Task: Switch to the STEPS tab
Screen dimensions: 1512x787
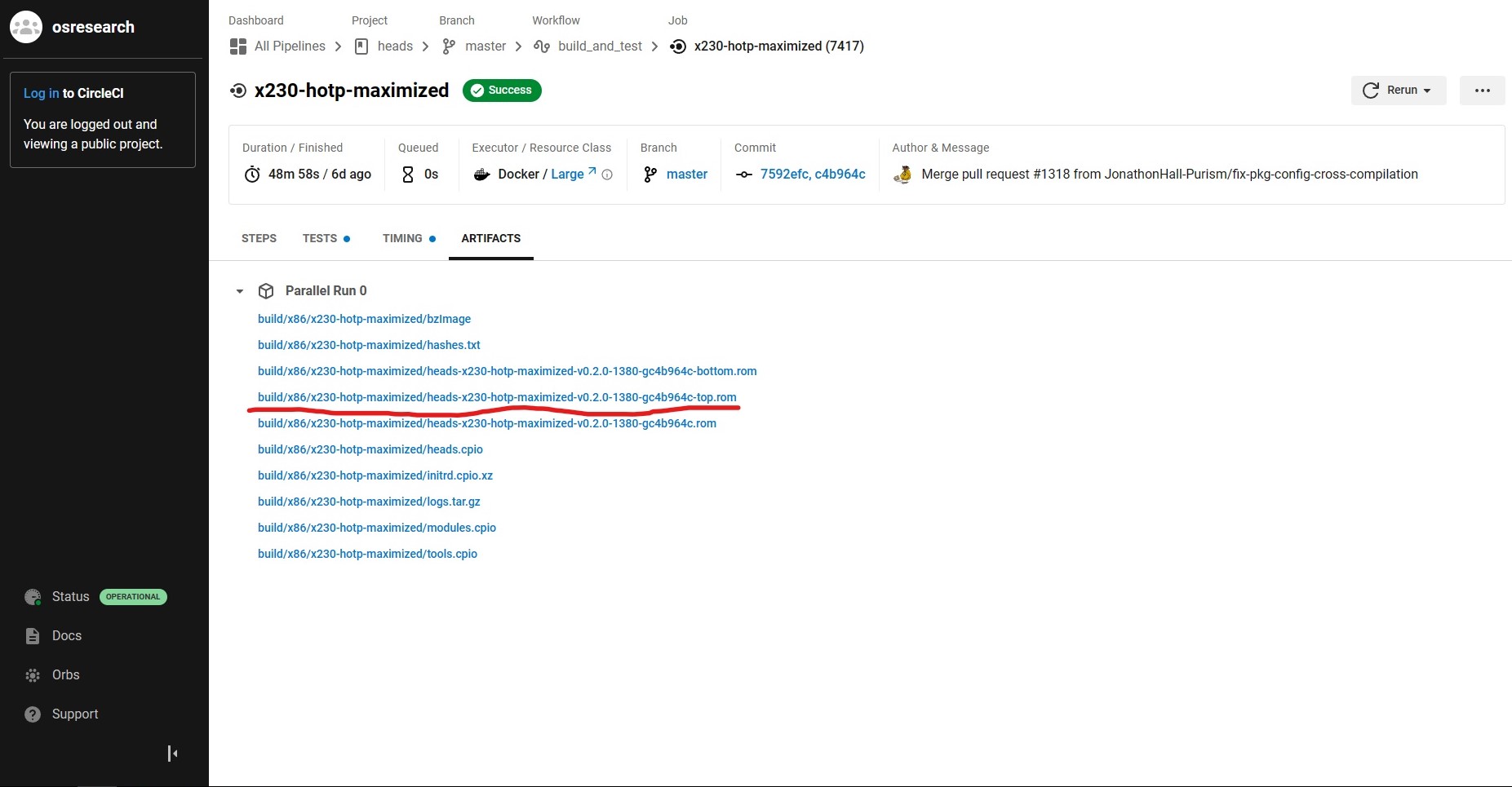Action: [x=259, y=238]
